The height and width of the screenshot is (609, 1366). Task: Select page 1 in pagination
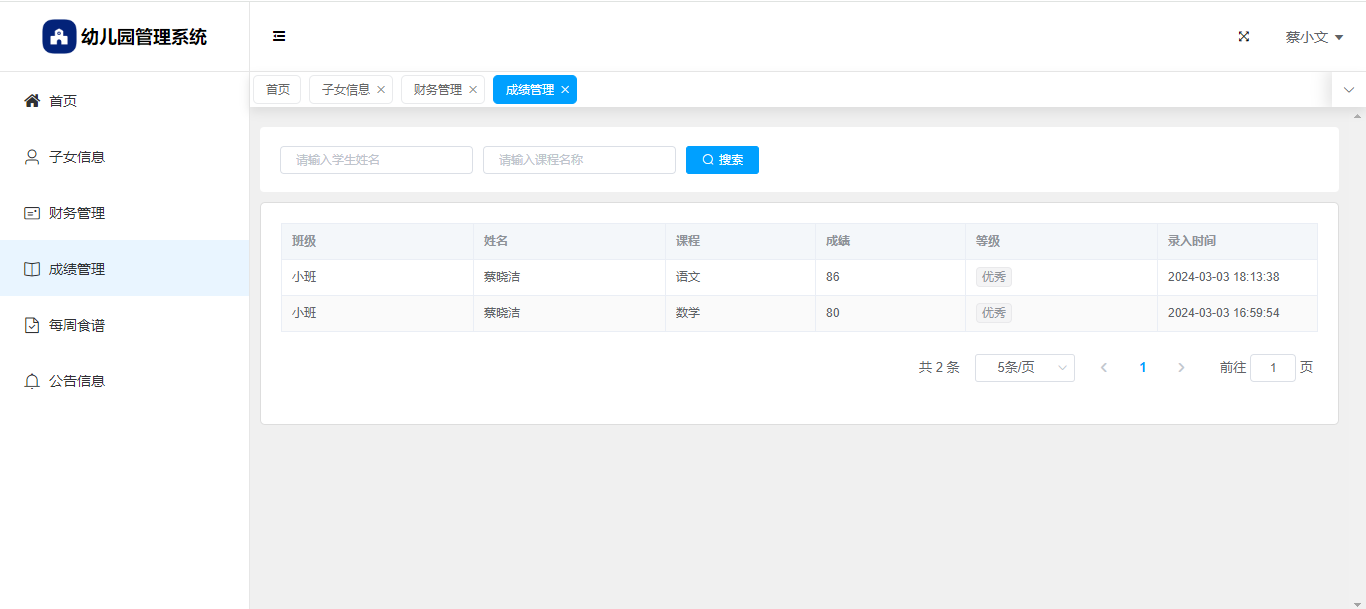click(x=1142, y=368)
